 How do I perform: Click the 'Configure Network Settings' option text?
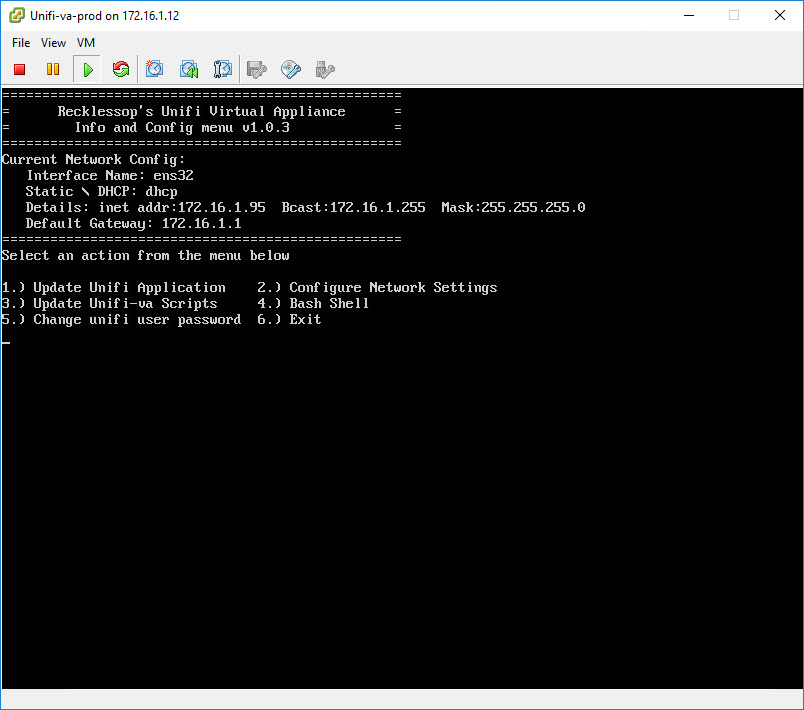393,288
